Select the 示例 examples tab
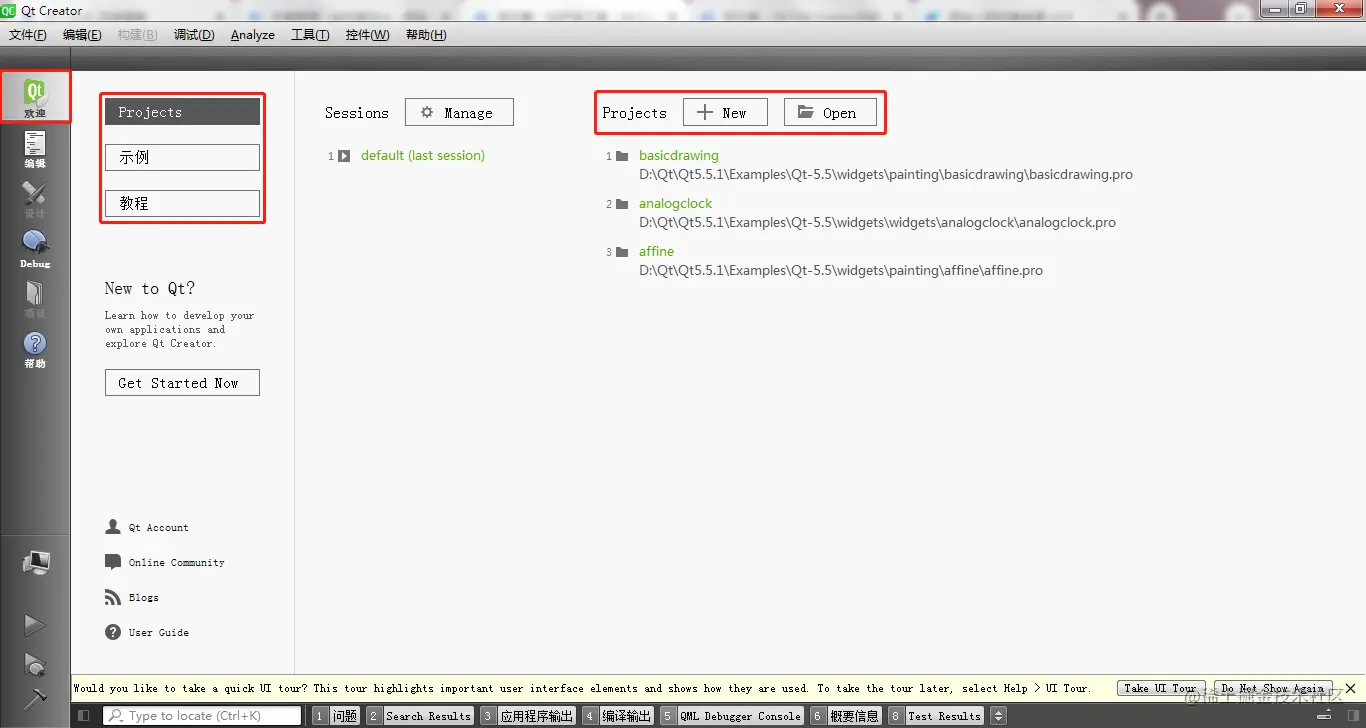1366x728 pixels. [182, 158]
